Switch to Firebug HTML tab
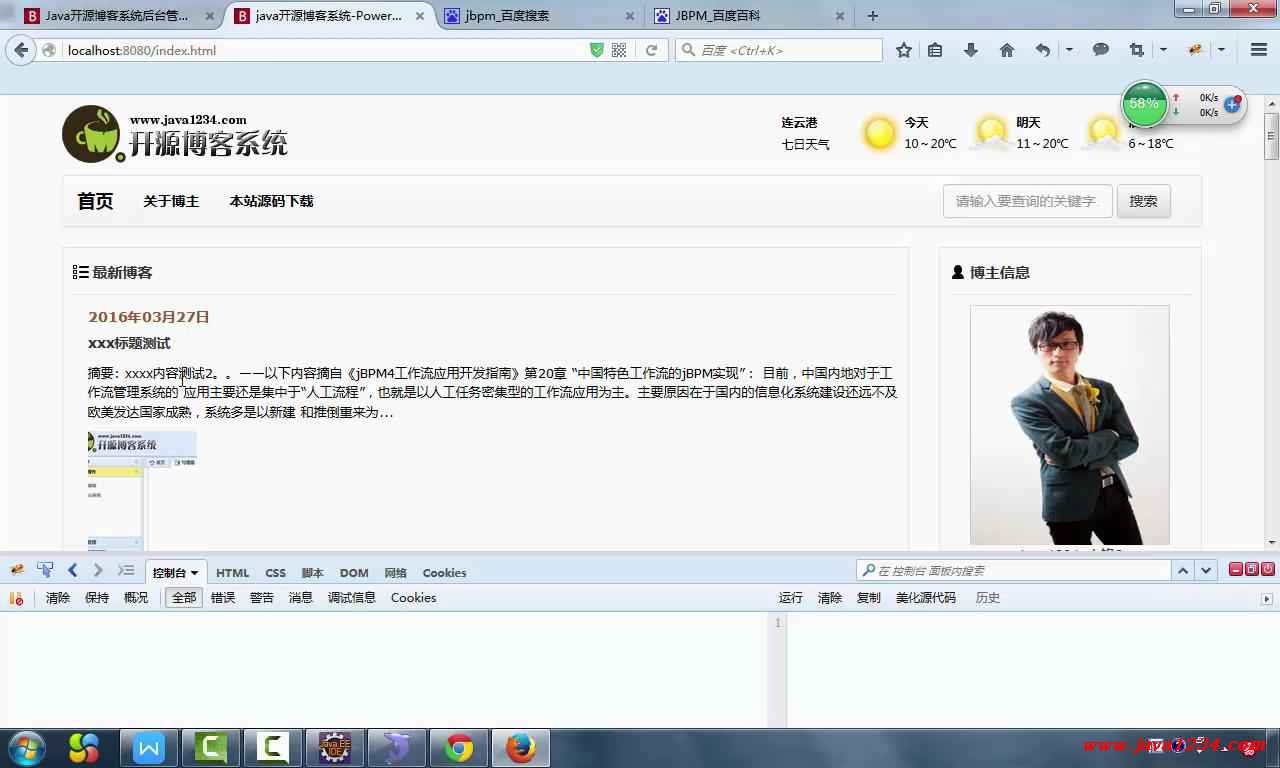This screenshot has width=1280, height=768. [x=233, y=573]
